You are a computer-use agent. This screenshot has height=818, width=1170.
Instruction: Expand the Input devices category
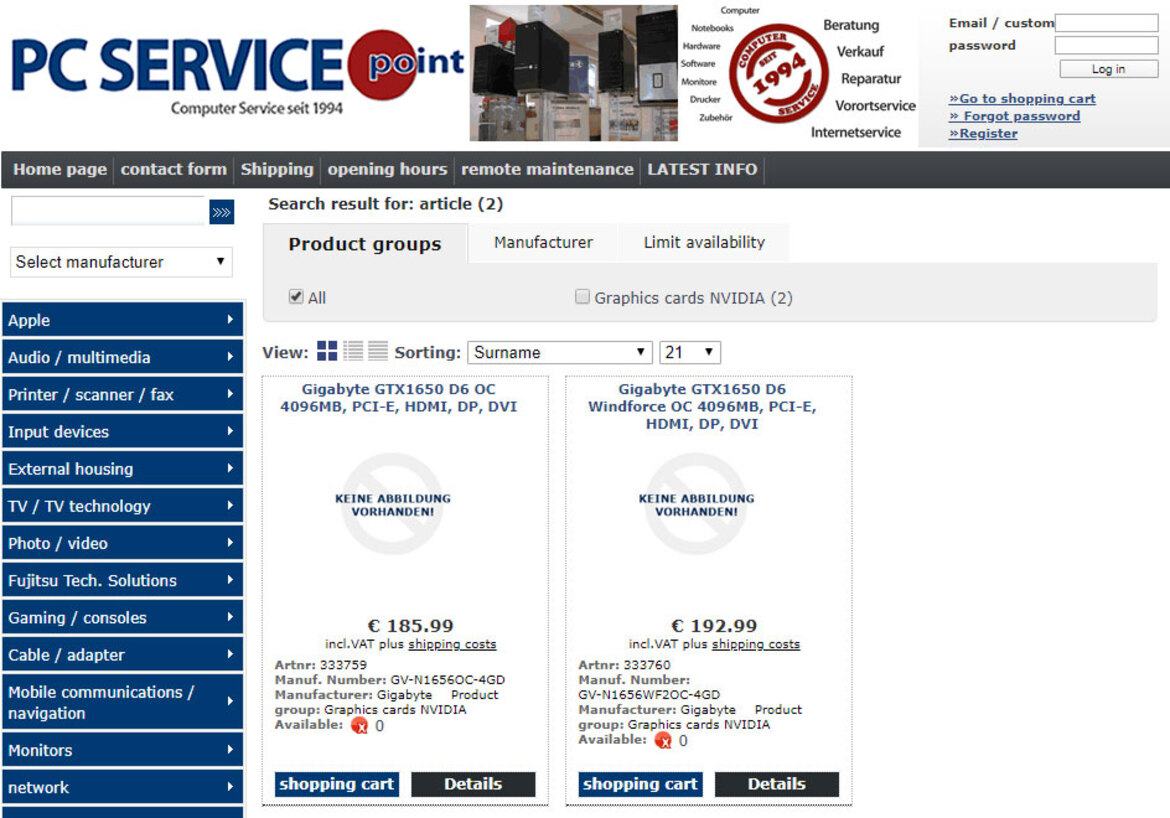click(122, 432)
